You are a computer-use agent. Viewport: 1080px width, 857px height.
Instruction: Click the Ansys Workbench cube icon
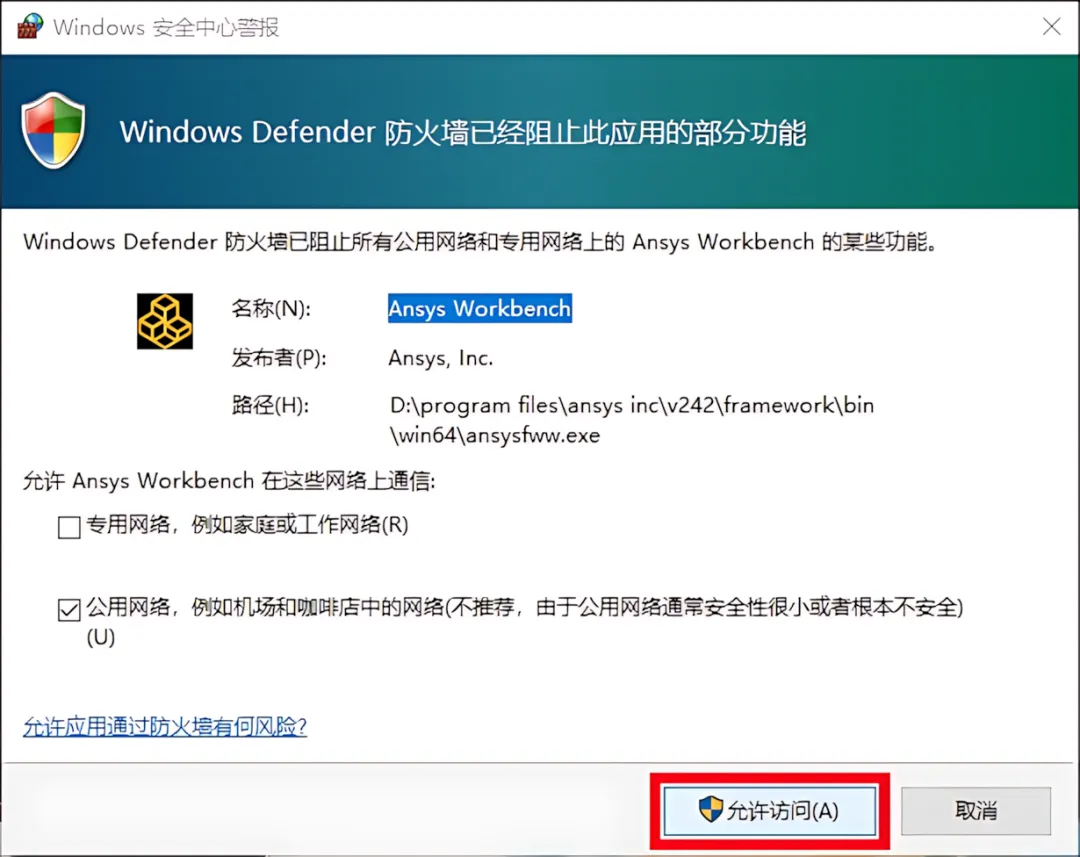(x=165, y=321)
